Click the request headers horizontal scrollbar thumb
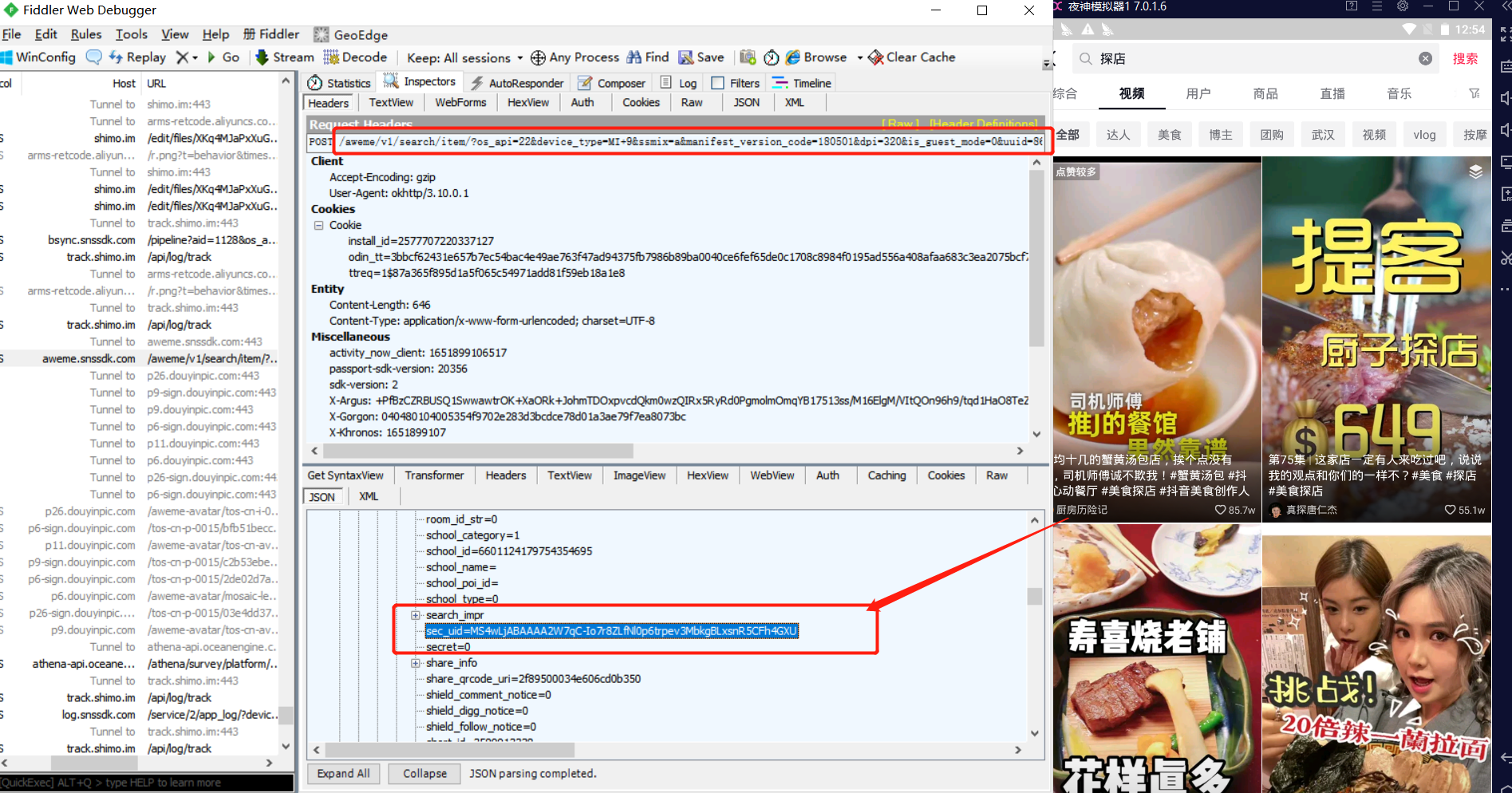Viewport: 1512px width, 793px height. 480,451
